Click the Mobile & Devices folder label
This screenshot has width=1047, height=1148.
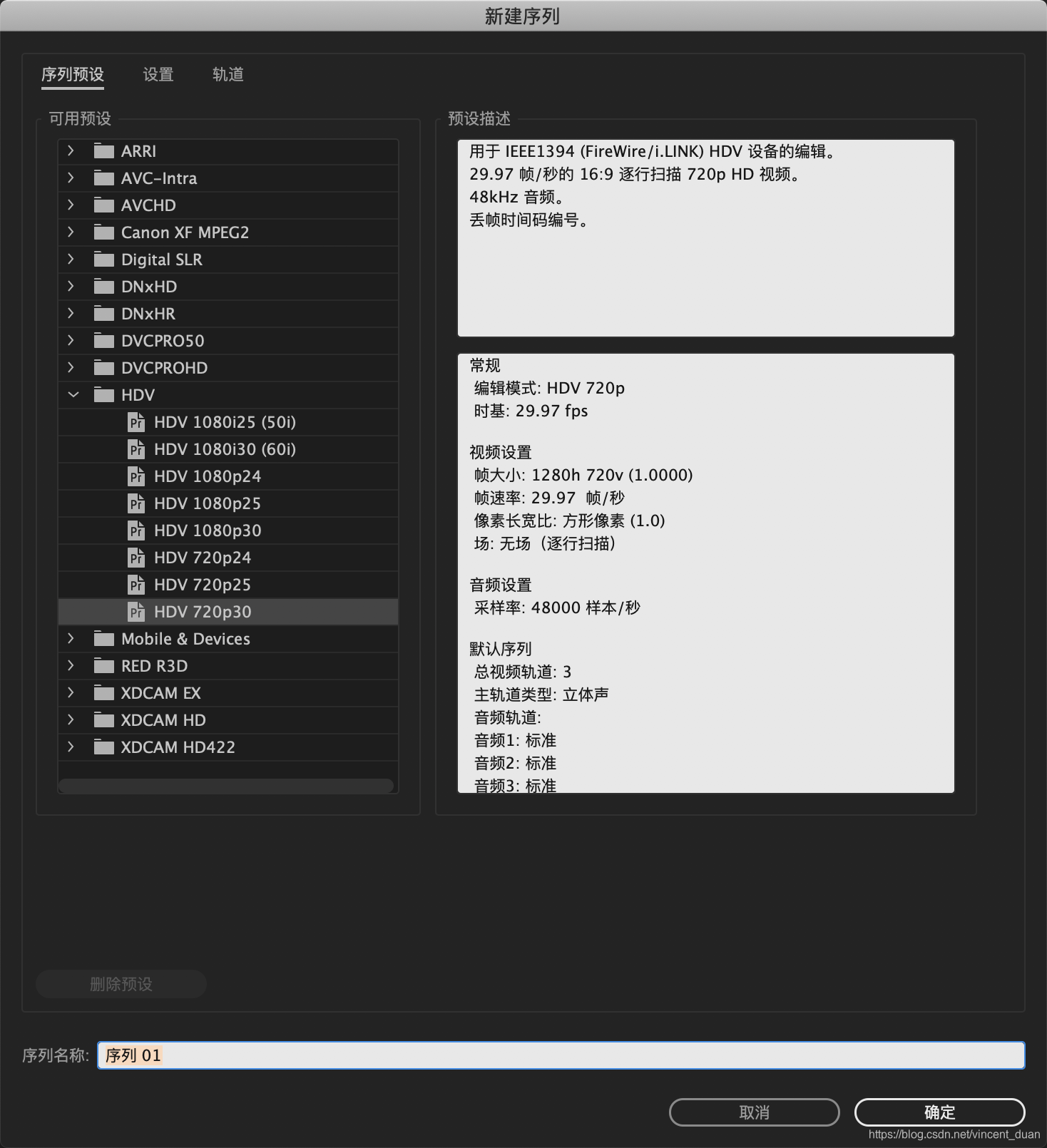185,639
